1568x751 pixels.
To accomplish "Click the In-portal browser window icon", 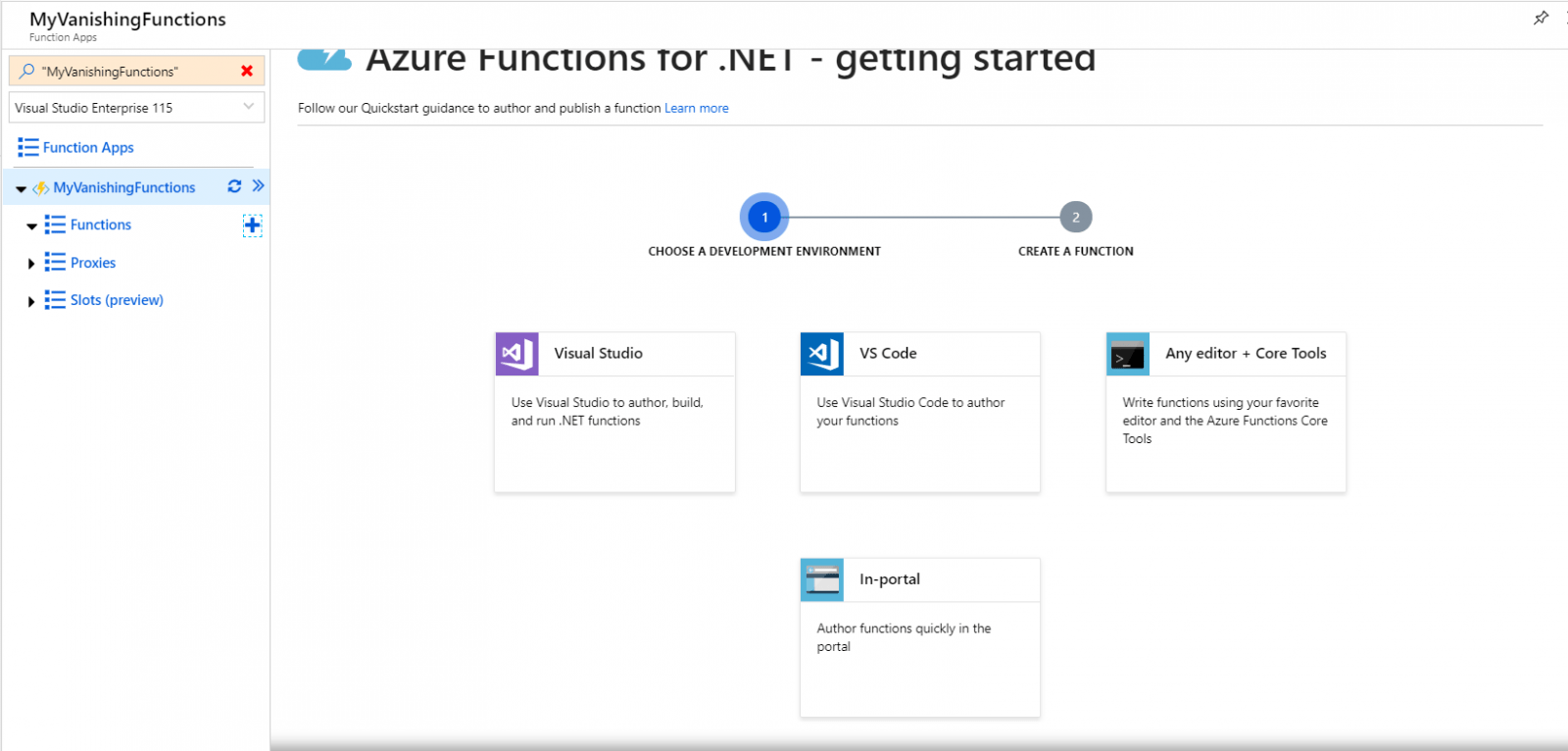I will click(822, 579).
